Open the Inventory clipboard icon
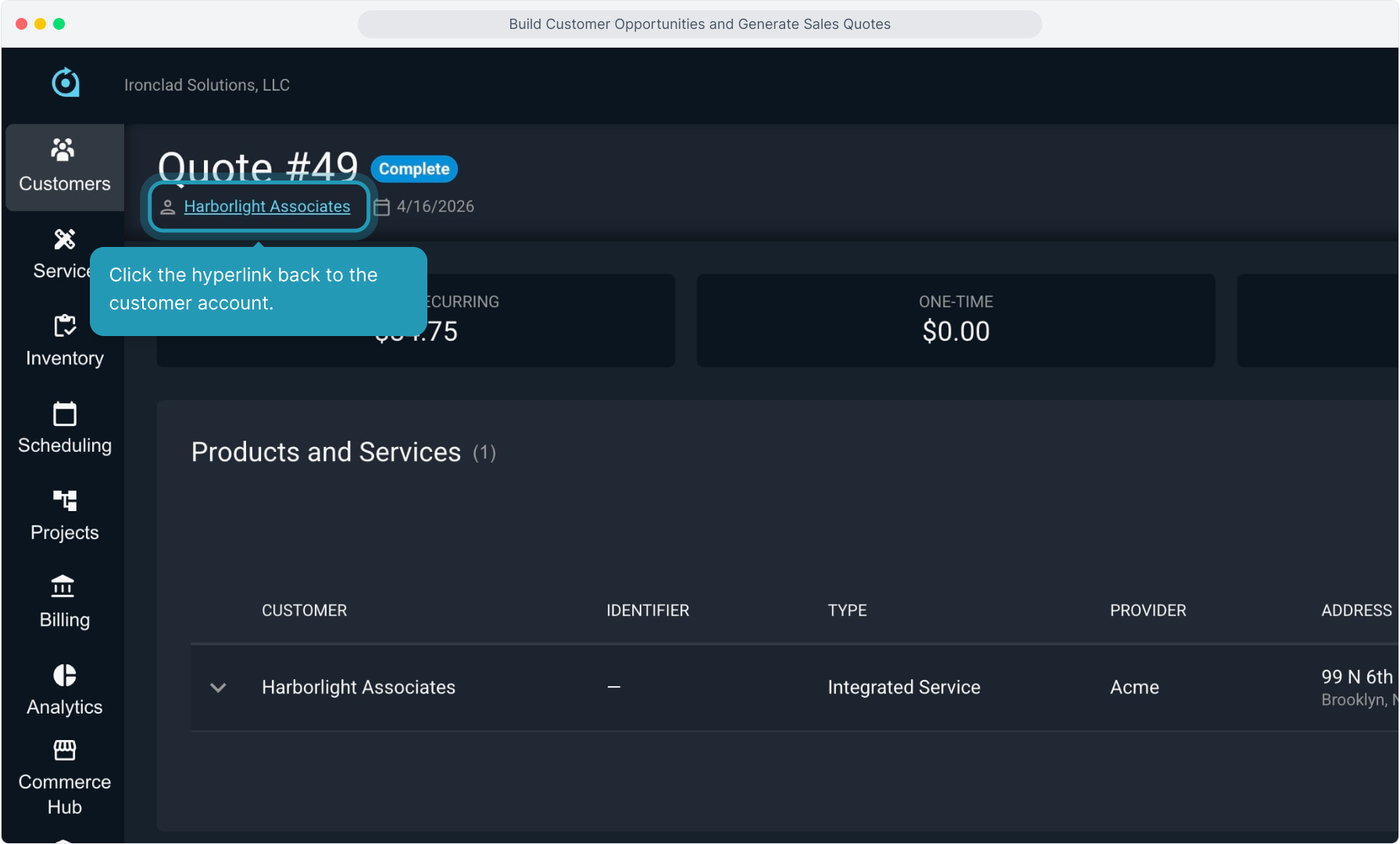Screen dimensions: 1400x844 (x=64, y=326)
